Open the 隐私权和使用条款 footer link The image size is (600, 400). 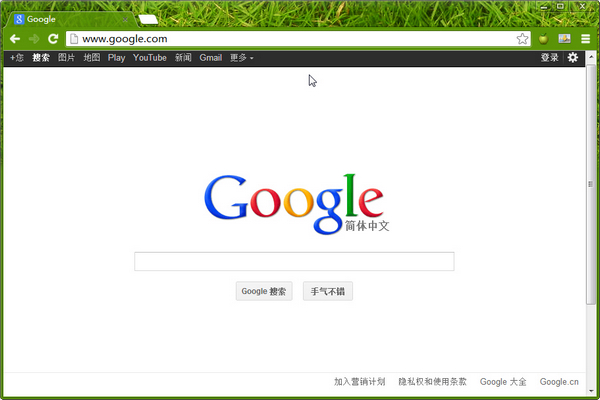(x=432, y=382)
